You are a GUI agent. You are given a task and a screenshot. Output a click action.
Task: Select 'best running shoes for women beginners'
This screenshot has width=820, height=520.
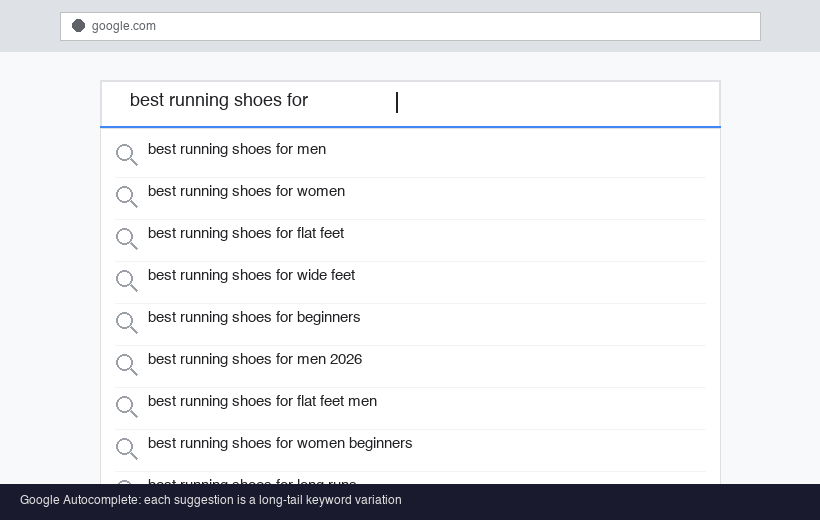(x=410, y=450)
